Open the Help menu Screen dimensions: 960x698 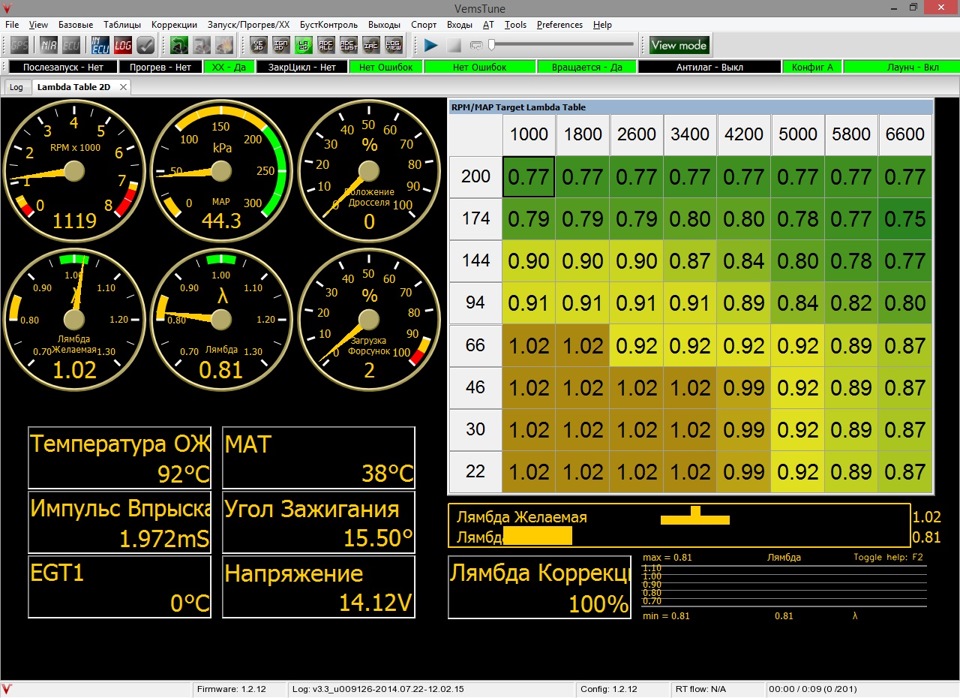602,24
